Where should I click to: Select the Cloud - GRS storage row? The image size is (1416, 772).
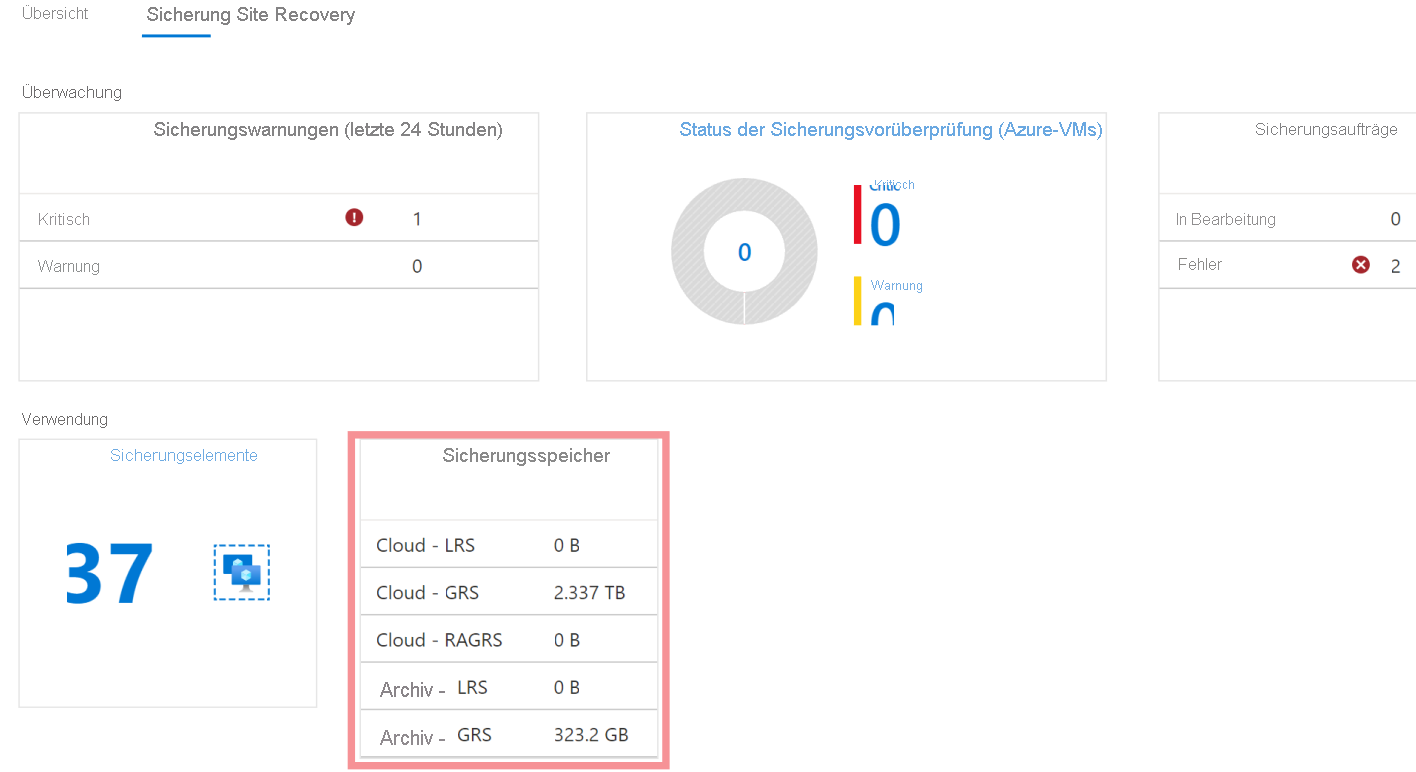click(509, 591)
